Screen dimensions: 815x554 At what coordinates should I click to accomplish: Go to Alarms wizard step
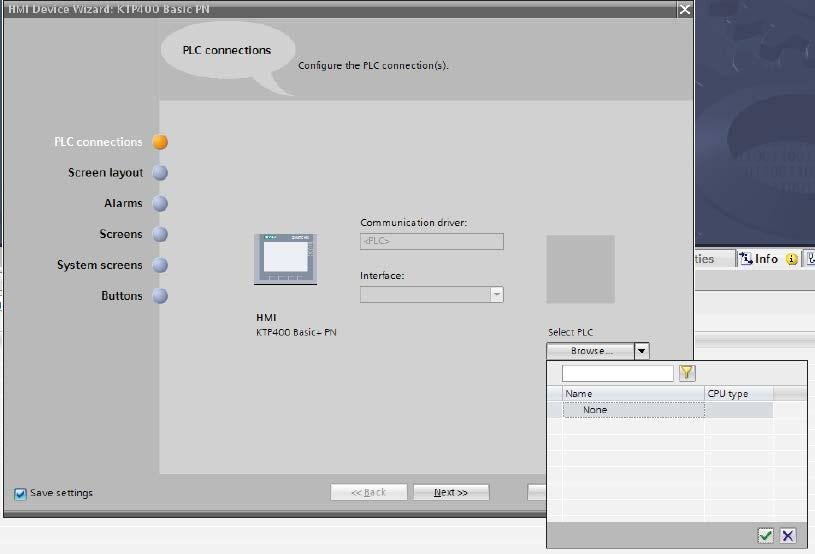coord(123,203)
